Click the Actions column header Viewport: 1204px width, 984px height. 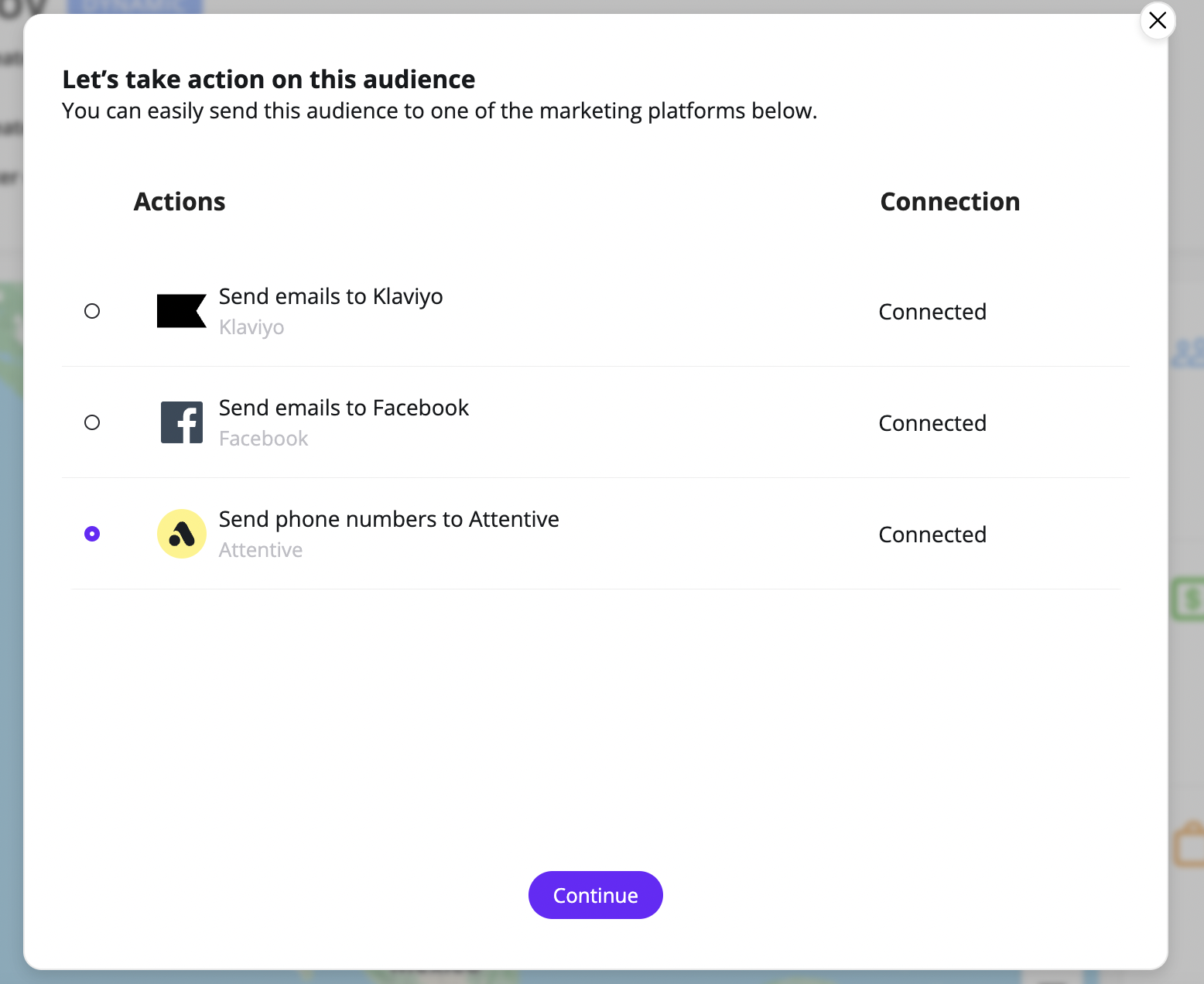tap(180, 202)
